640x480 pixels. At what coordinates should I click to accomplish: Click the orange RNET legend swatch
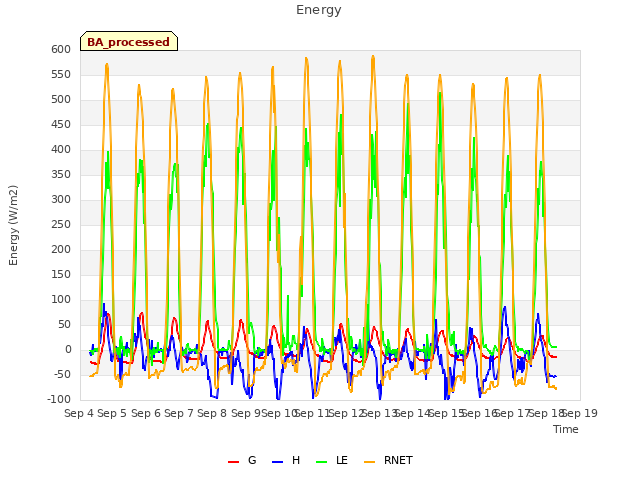point(369,462)
